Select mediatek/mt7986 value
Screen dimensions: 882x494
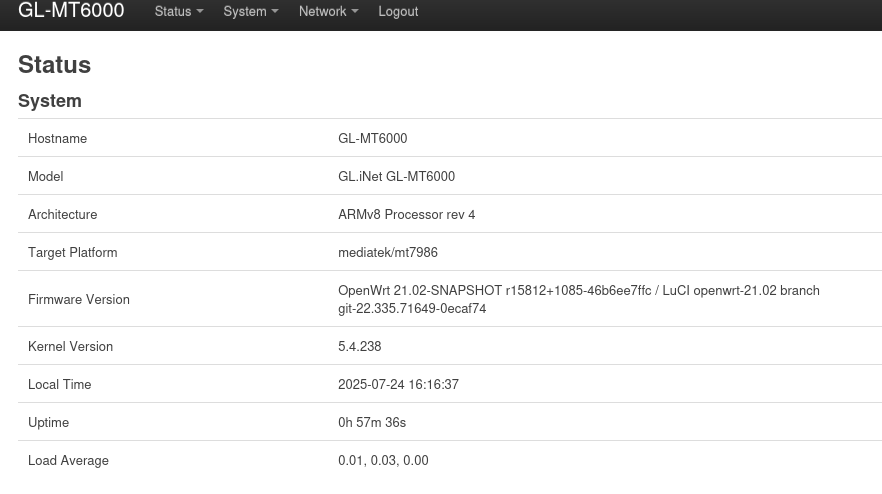[x=388, y=253]
